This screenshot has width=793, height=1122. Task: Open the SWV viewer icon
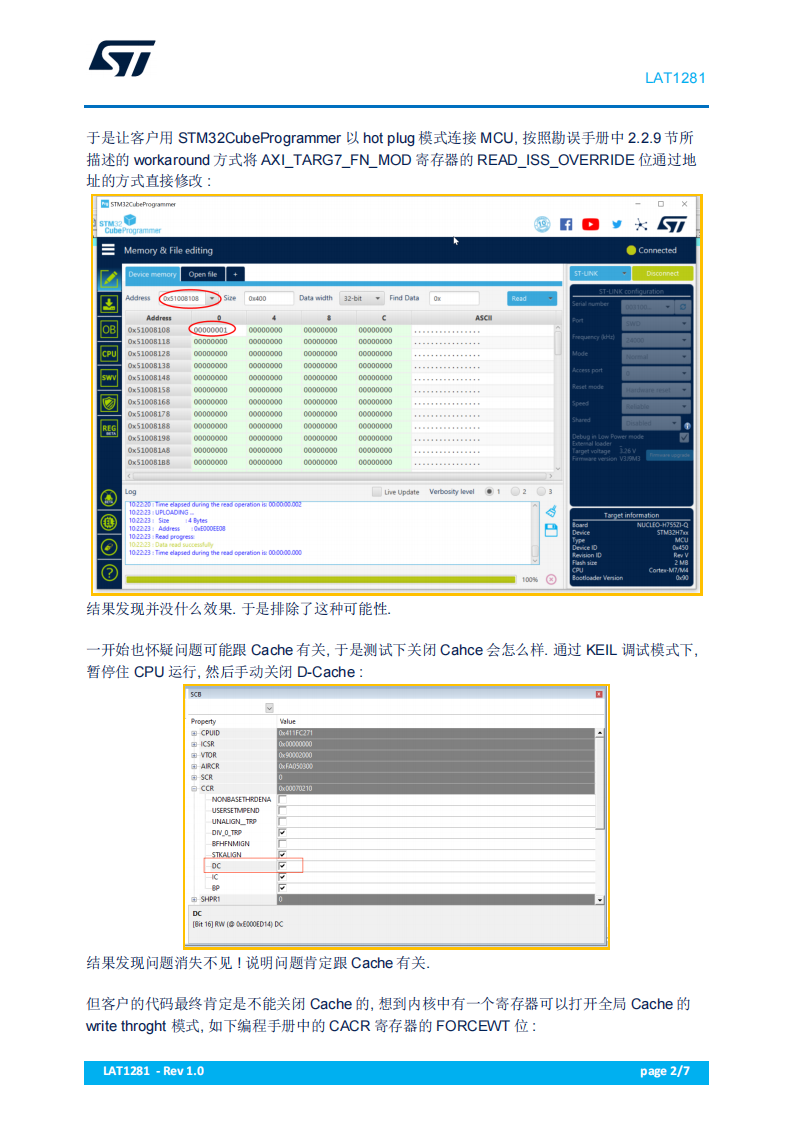(109, 378)
